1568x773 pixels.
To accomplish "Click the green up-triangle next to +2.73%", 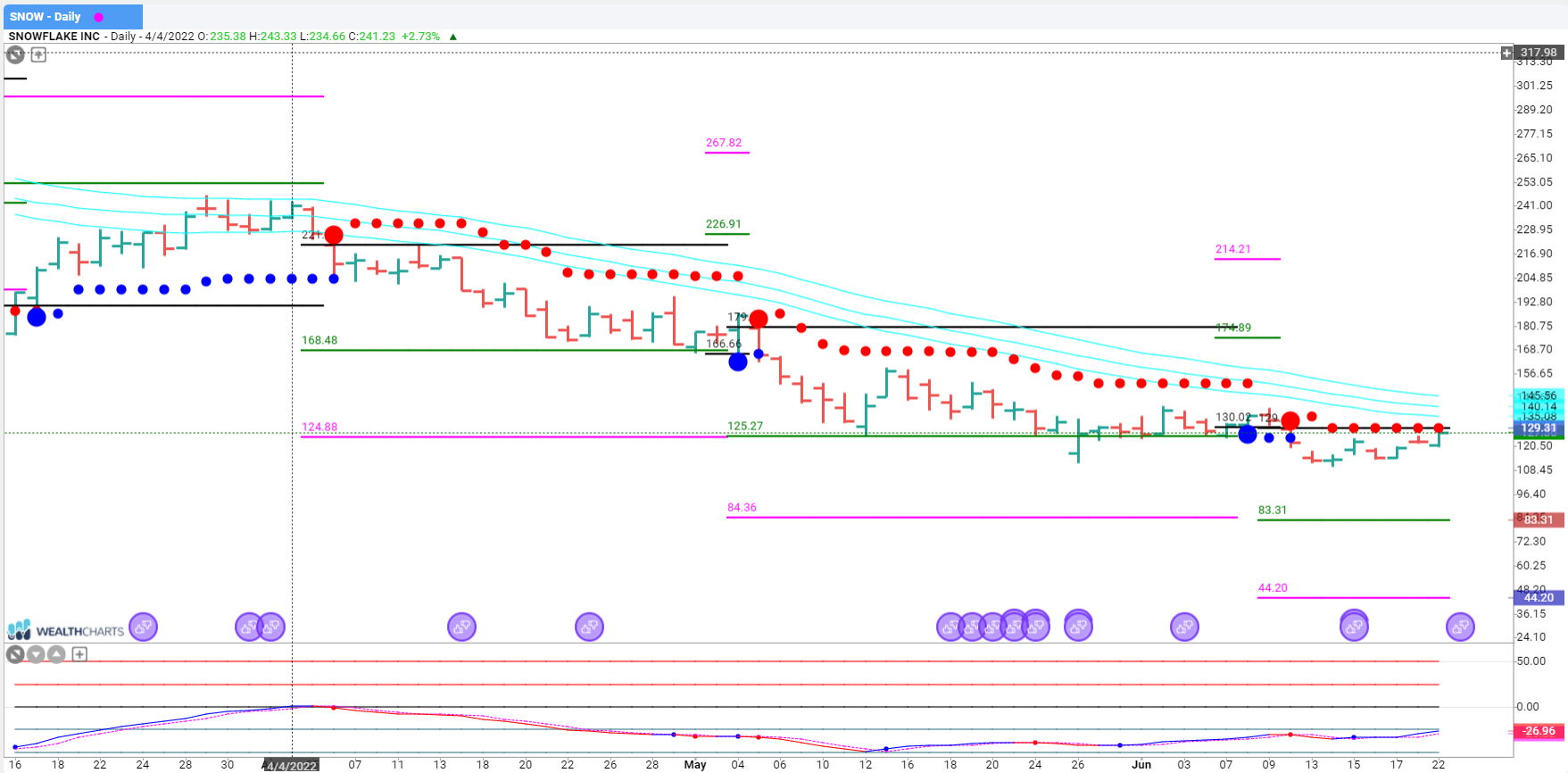I will coord(453,37).
